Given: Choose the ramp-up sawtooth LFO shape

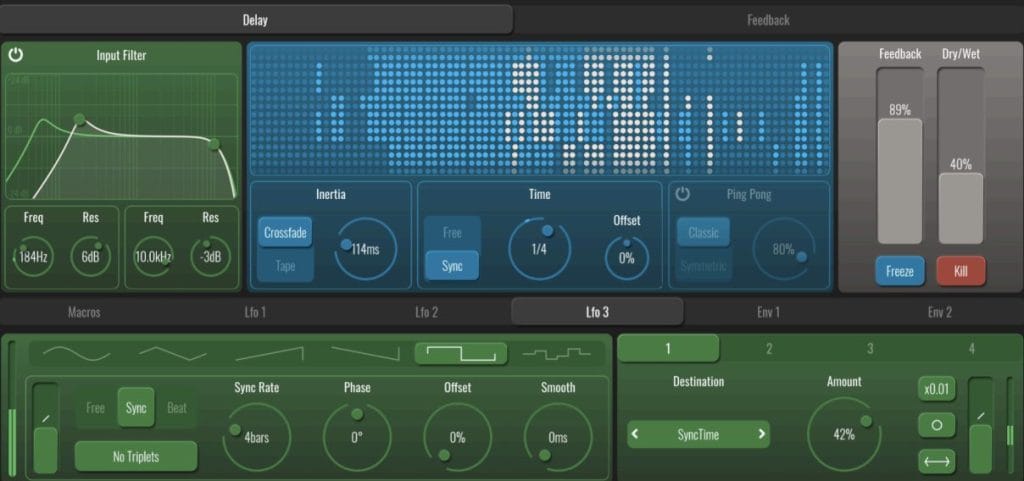Looking at the screenshot, I should tap(268, 353).
